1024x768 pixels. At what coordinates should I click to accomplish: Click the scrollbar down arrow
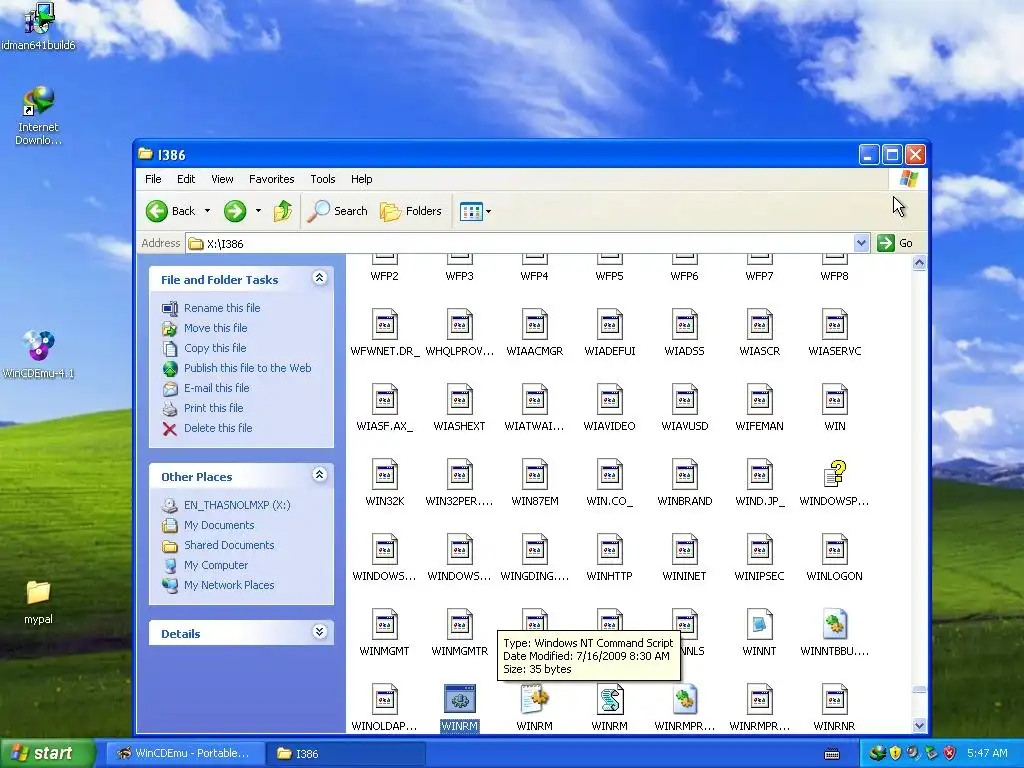coord(919,725)
